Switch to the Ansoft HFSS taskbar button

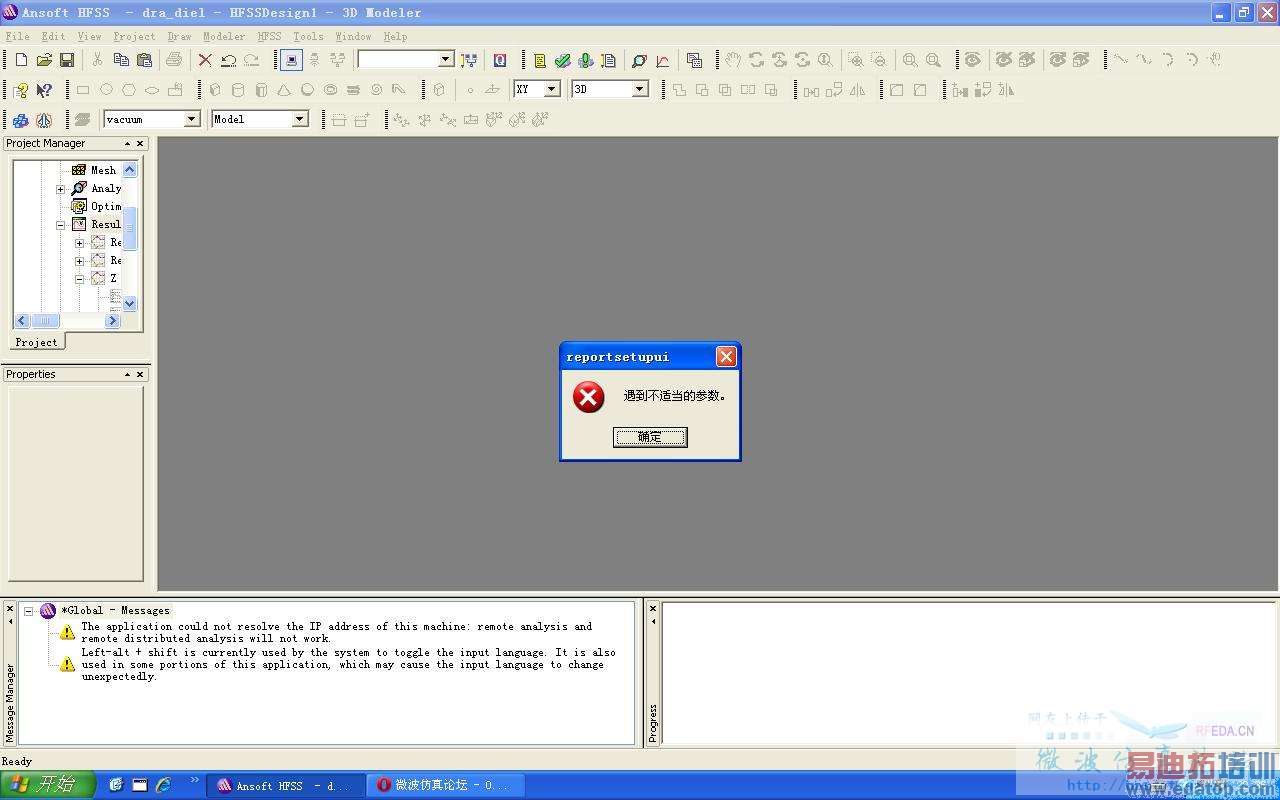tap(284, 785)
